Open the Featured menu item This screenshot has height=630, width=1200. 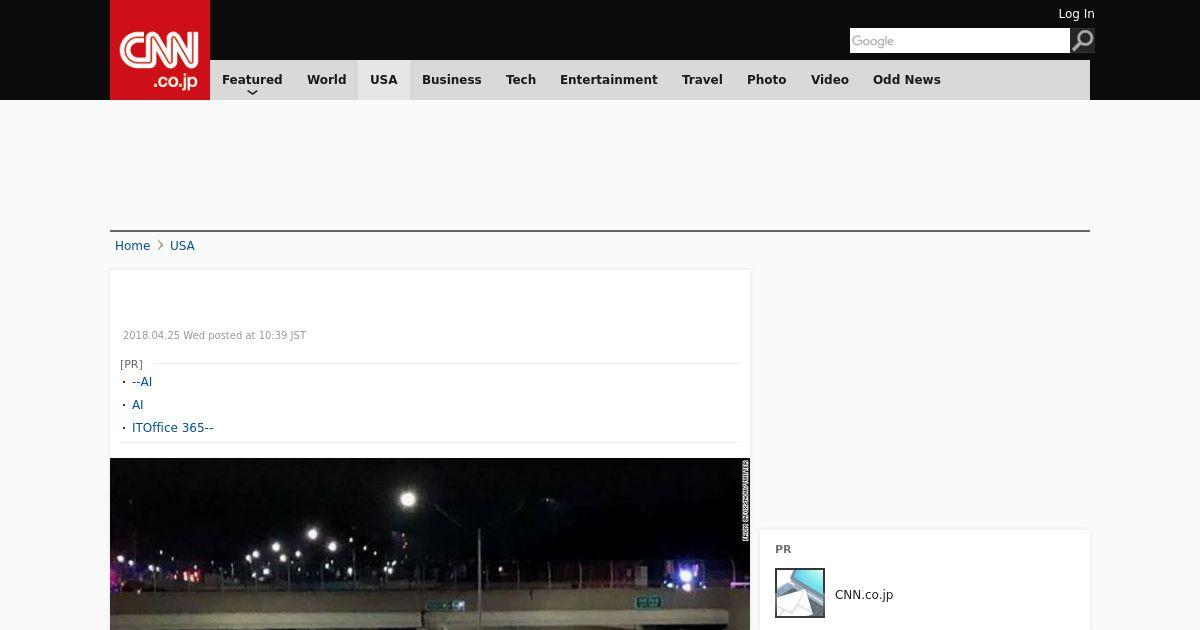(x=252, y=80)
